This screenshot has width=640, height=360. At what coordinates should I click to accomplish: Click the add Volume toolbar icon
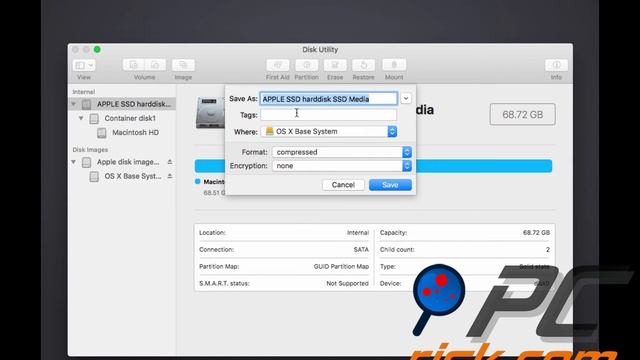coord(133,65)
